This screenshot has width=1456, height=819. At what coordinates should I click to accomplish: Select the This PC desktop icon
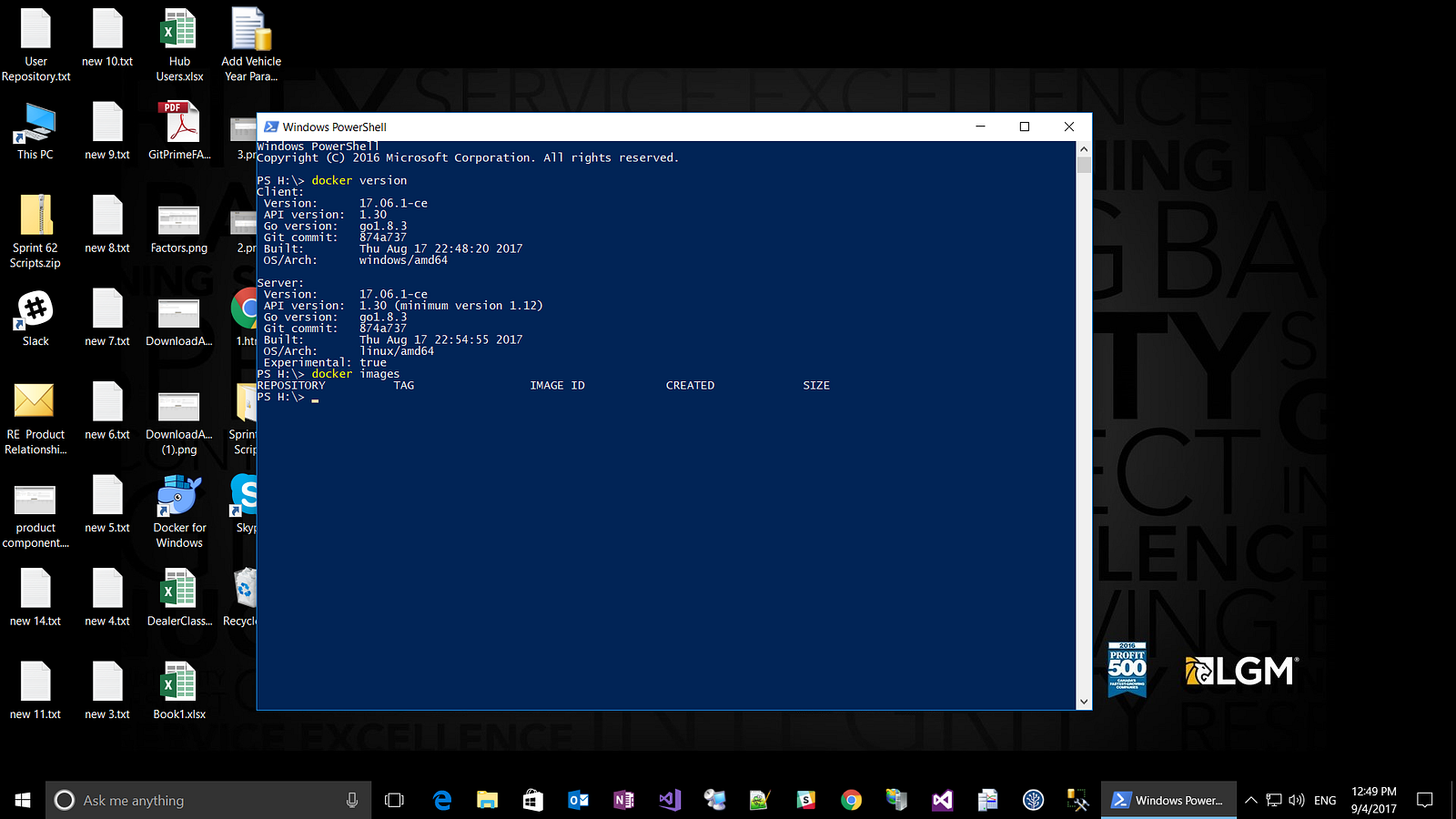pos(35,132)
